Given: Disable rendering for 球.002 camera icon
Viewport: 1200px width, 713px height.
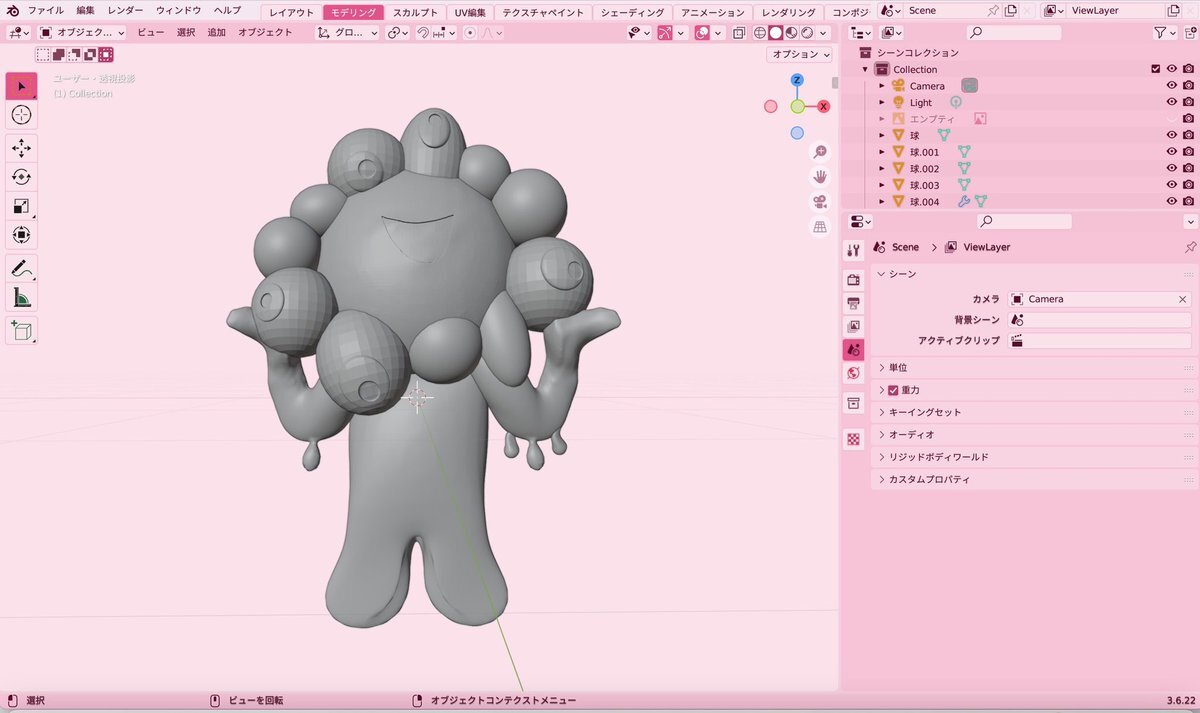Looking at the screenshot, I should (1188, 168).
